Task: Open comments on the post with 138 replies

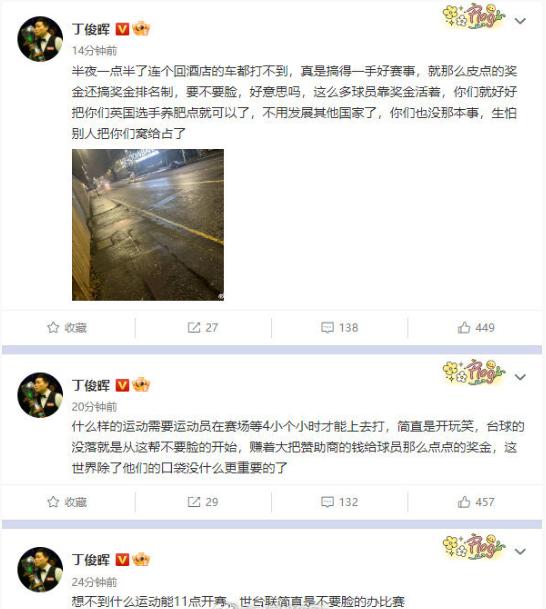Action: [x=339, y=327]
